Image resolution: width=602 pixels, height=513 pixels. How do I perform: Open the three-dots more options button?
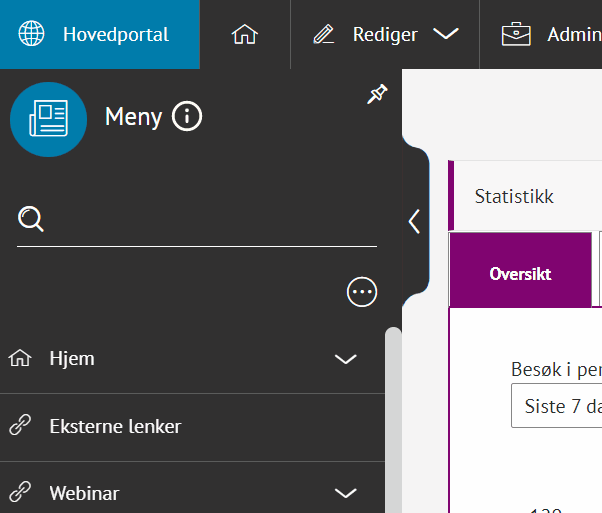tap(361, 292)
